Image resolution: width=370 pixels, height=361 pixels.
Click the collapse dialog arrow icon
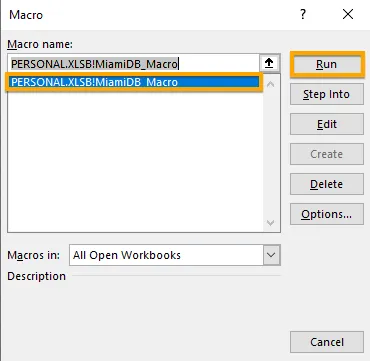coord(269,64)
